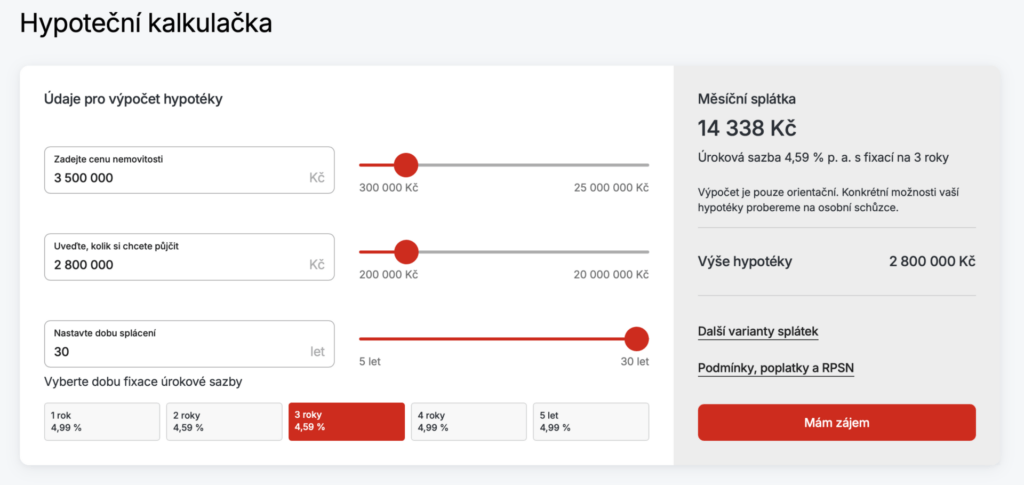Click the 300 000 Kč minimum price label
The width and height of the screenshot is (1024, 485).
click(389, 188)
